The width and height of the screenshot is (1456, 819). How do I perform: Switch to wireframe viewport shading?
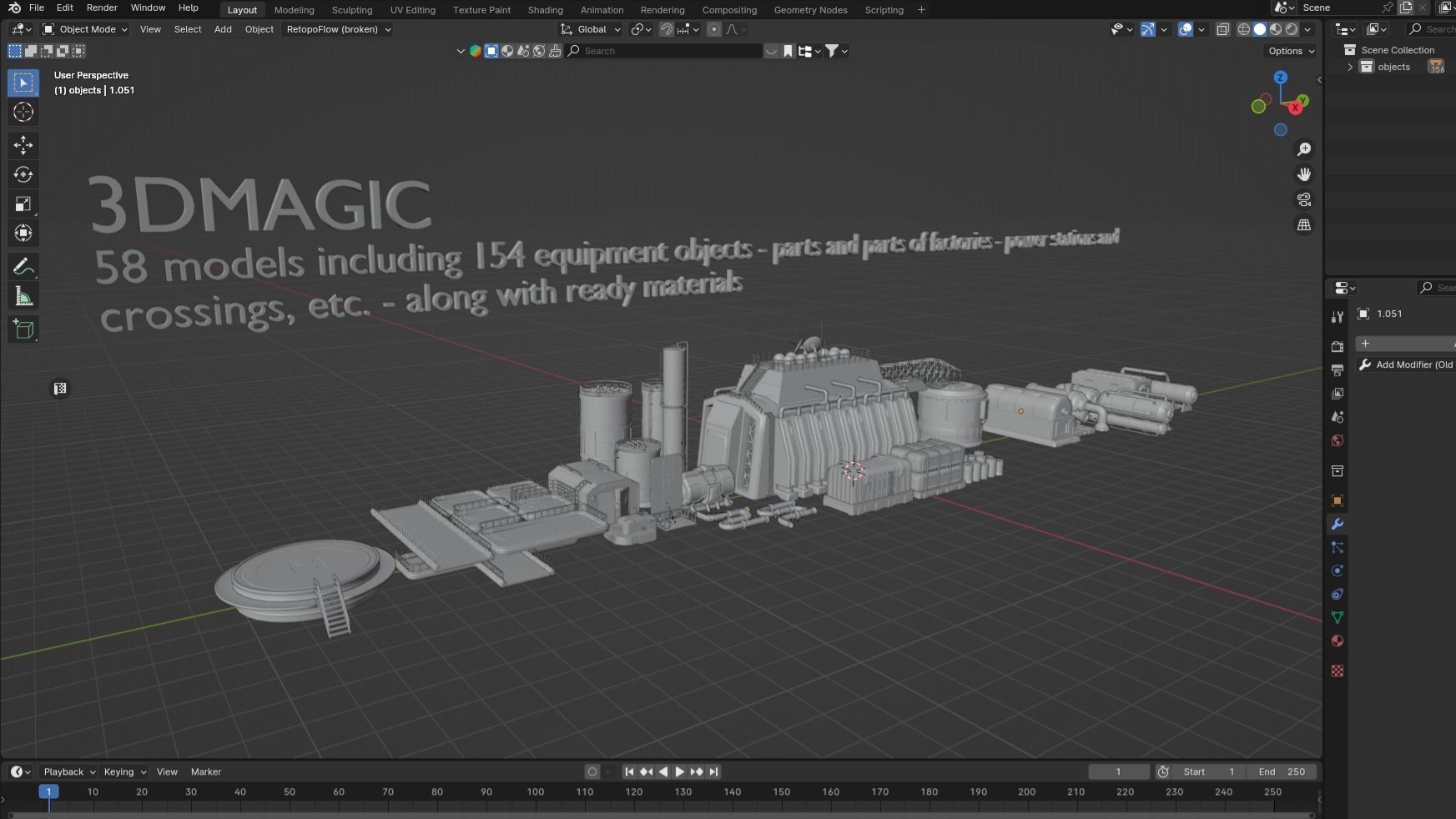tap(1243, 29)
